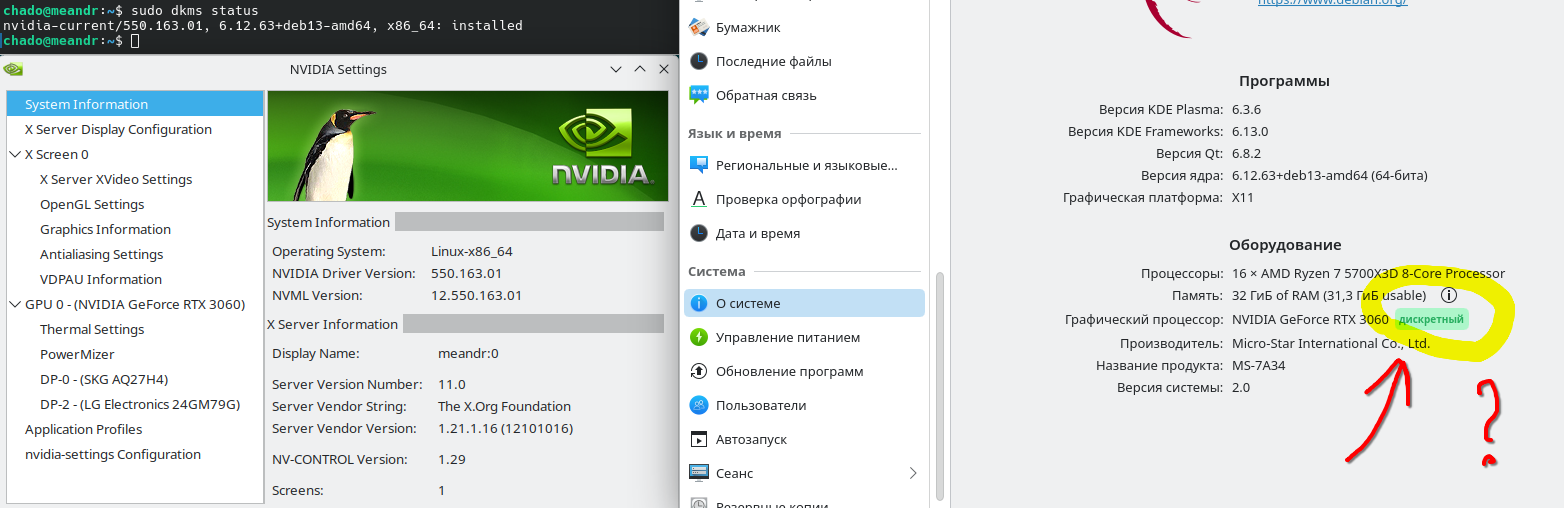Select System Information in NVIDIA Settings

135,104
